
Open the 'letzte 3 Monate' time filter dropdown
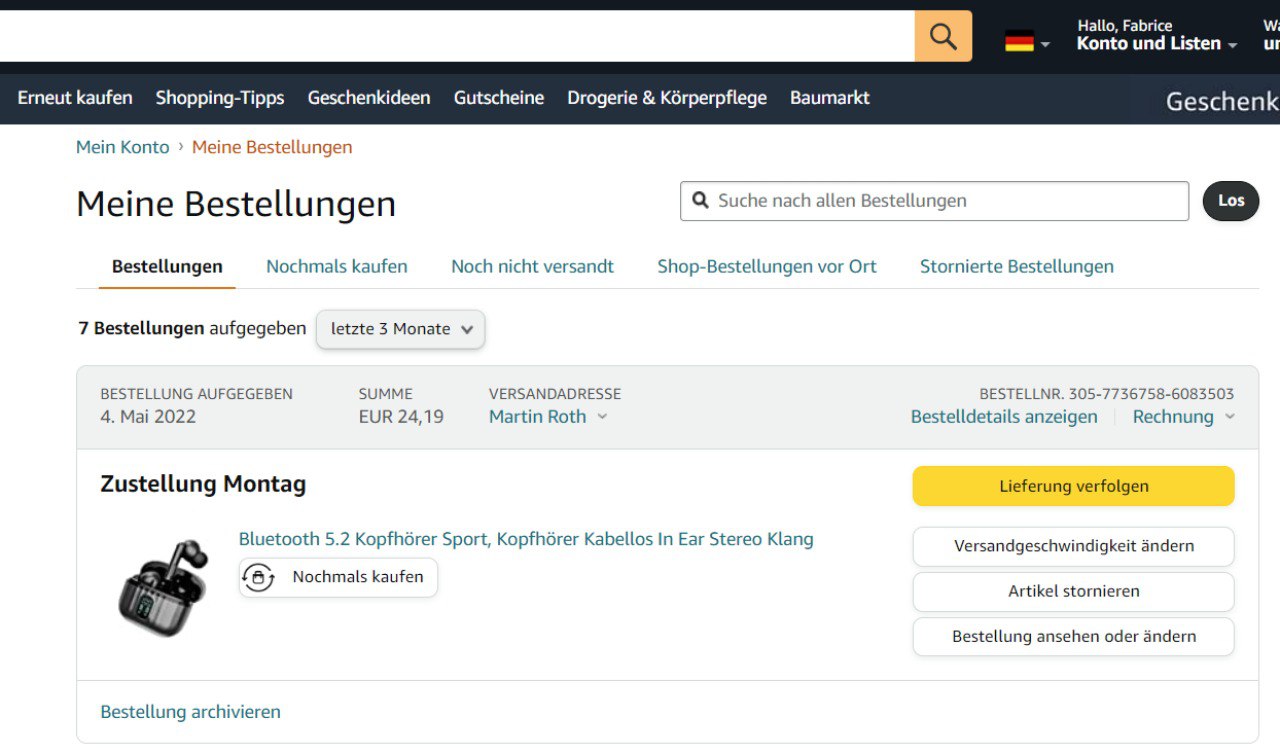coord(400,329)
